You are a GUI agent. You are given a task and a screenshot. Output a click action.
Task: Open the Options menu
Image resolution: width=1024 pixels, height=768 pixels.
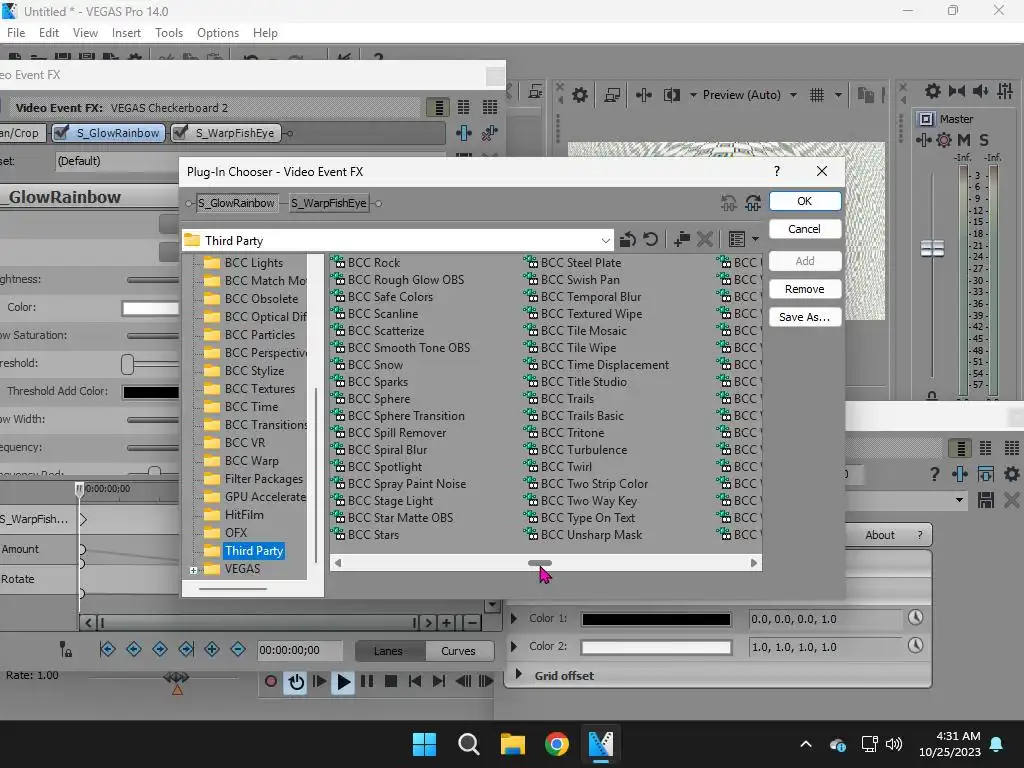217,33
